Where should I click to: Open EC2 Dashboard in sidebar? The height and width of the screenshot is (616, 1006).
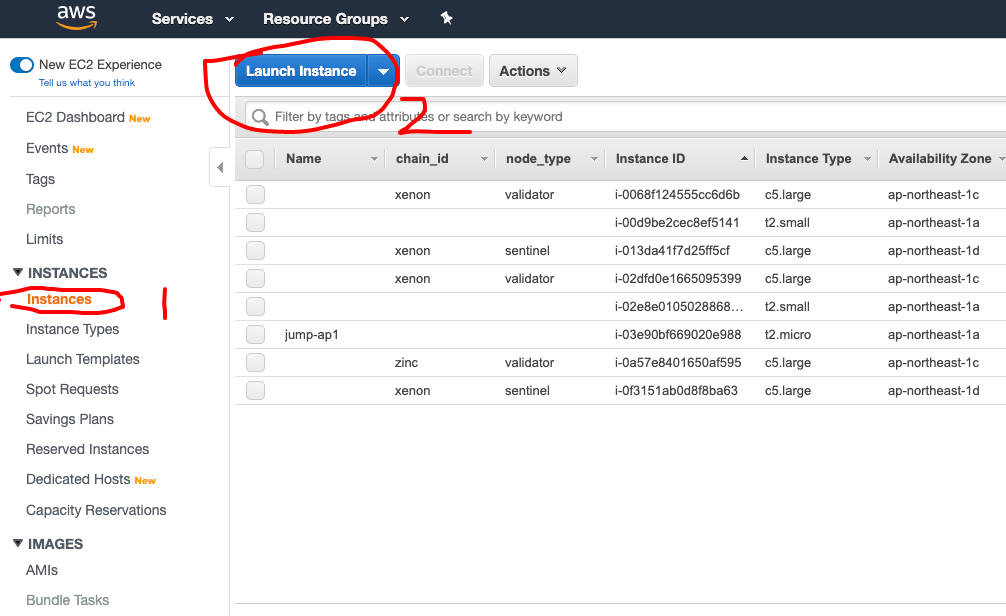coord(75,117)
